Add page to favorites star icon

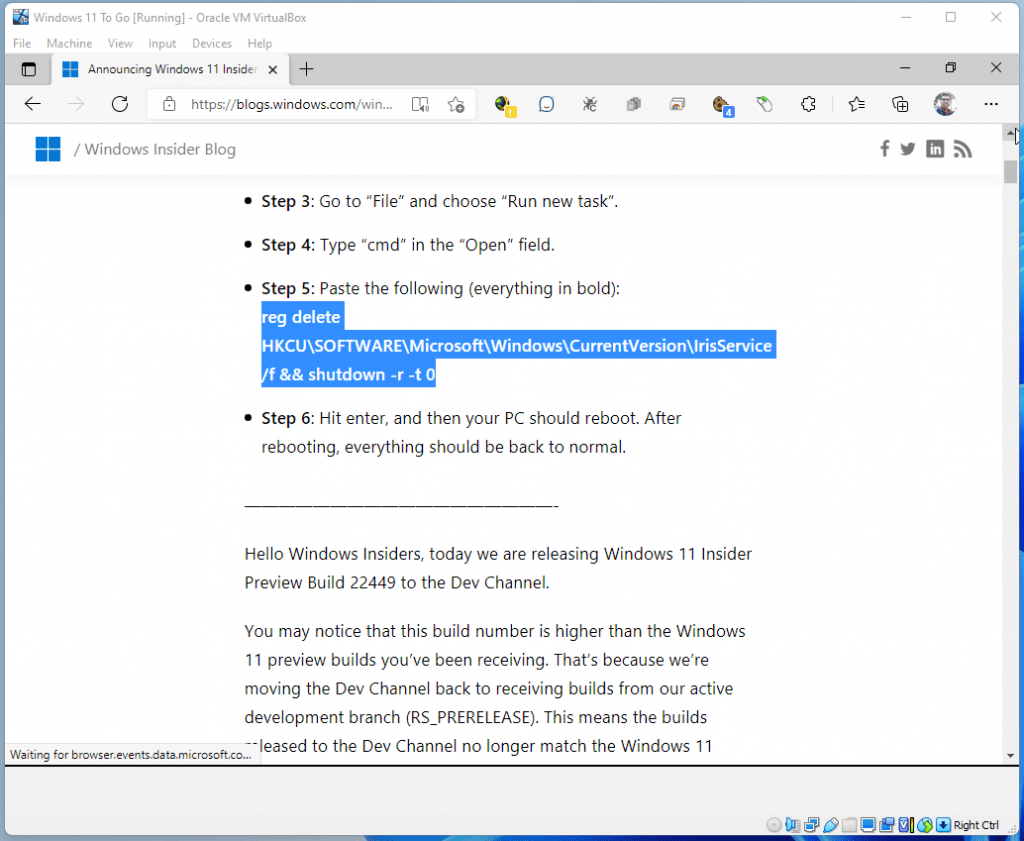coord(456,104)
